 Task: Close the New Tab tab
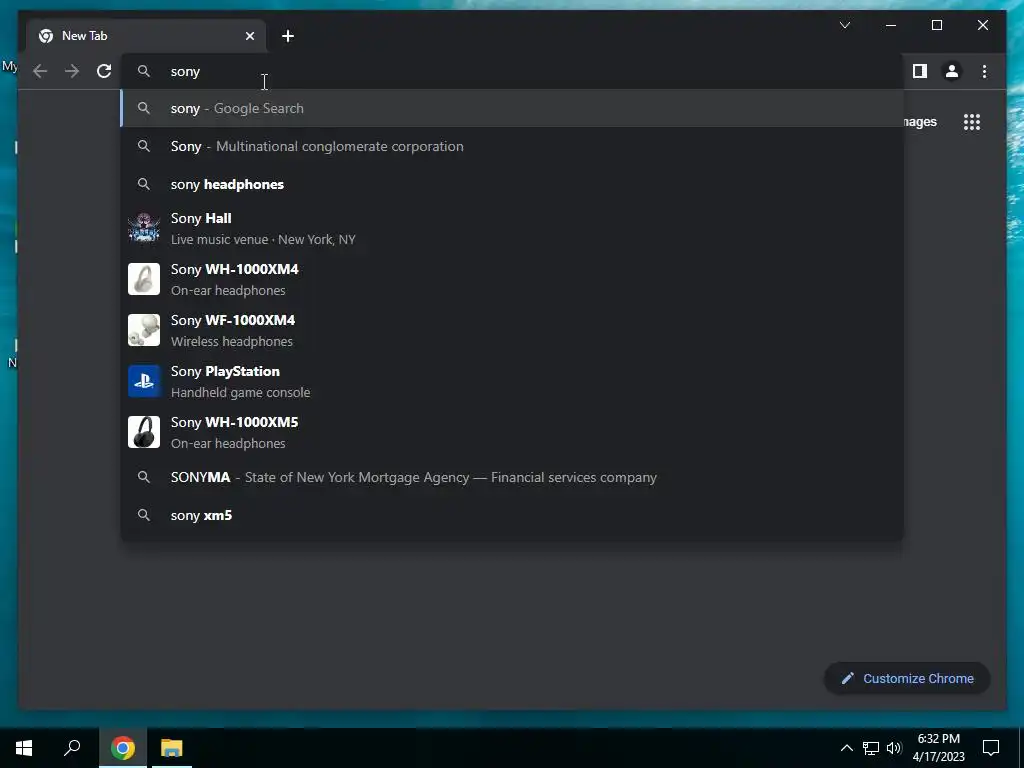pos(249,36)
